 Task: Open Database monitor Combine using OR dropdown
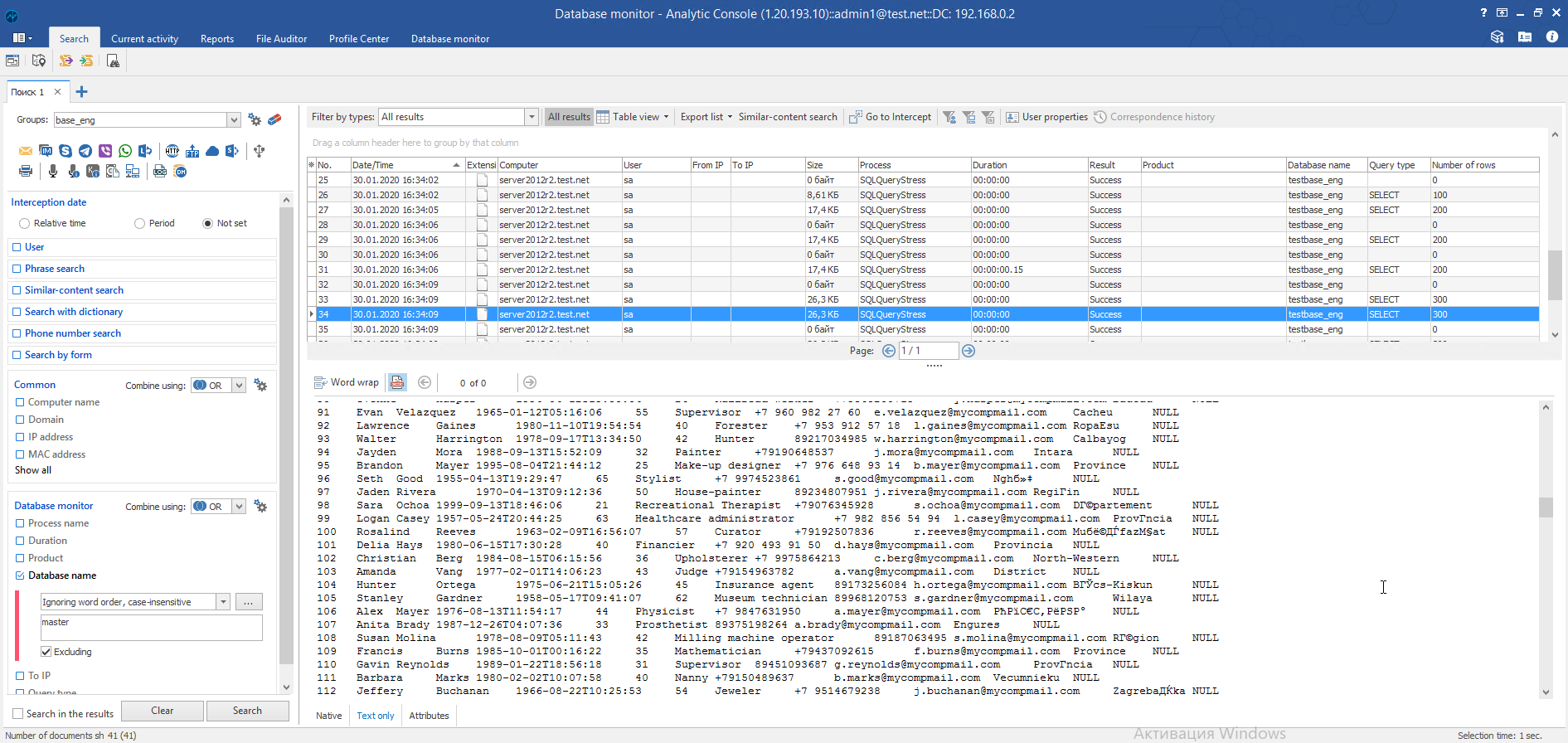click(x=239, y=507)
